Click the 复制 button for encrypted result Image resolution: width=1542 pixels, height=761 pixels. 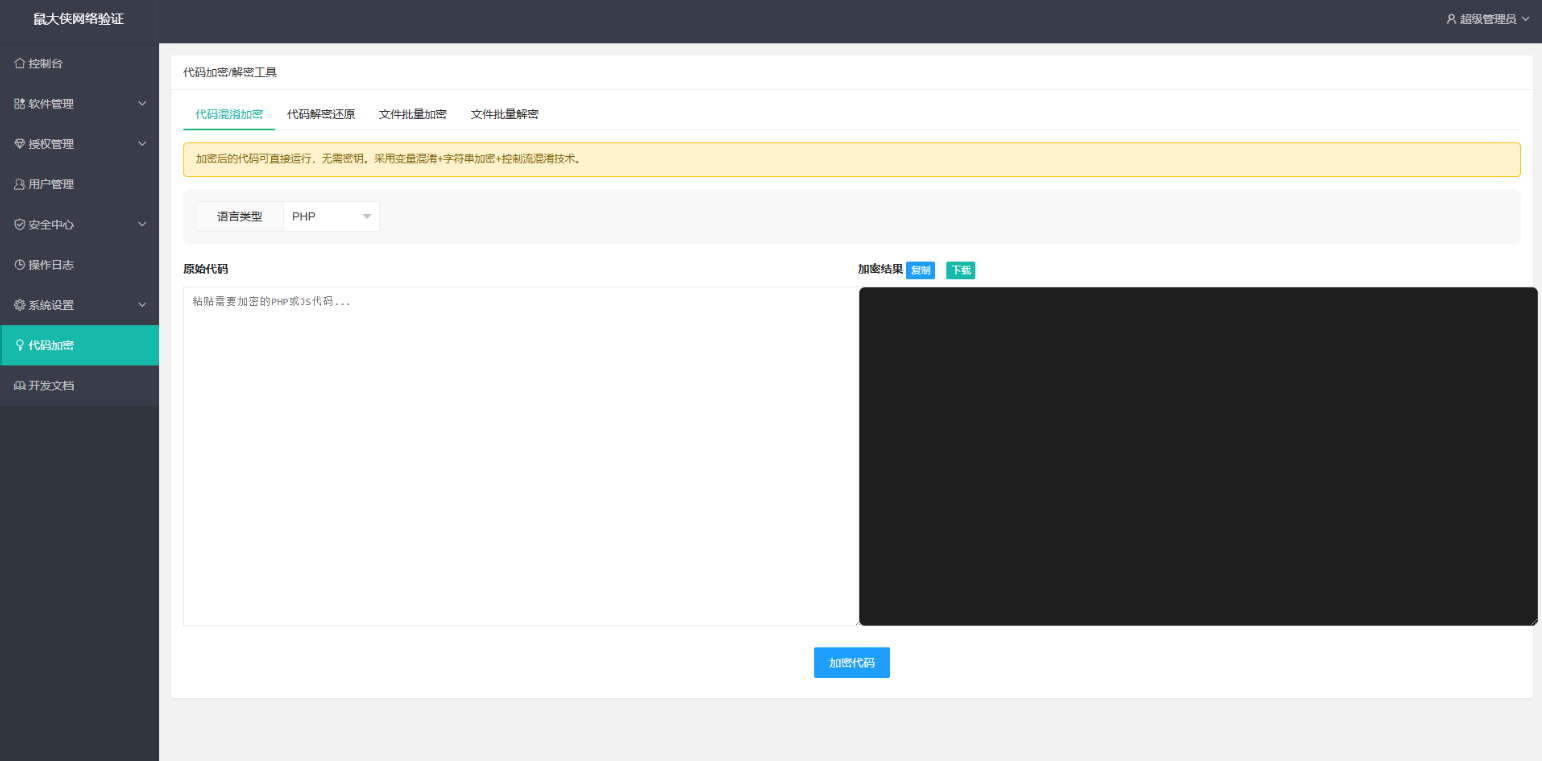[920, 270]
